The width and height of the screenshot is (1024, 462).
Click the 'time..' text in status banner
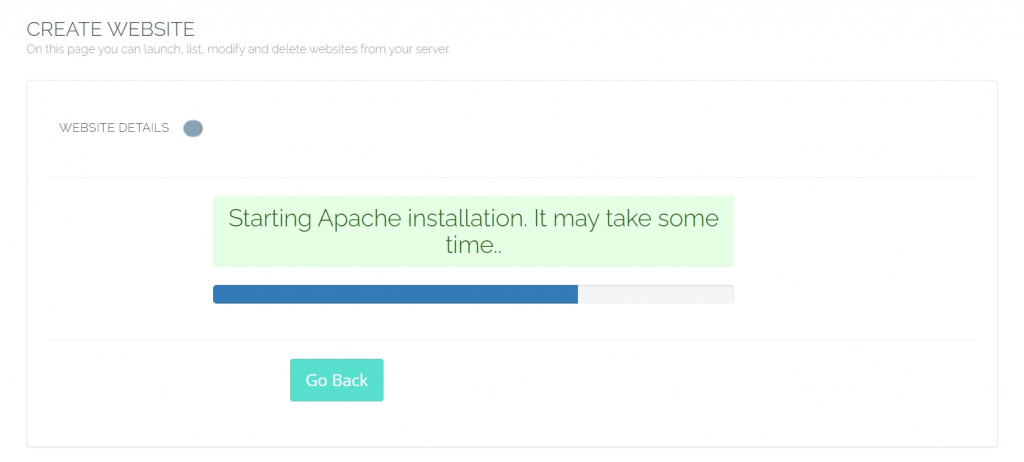pos(473,245)
